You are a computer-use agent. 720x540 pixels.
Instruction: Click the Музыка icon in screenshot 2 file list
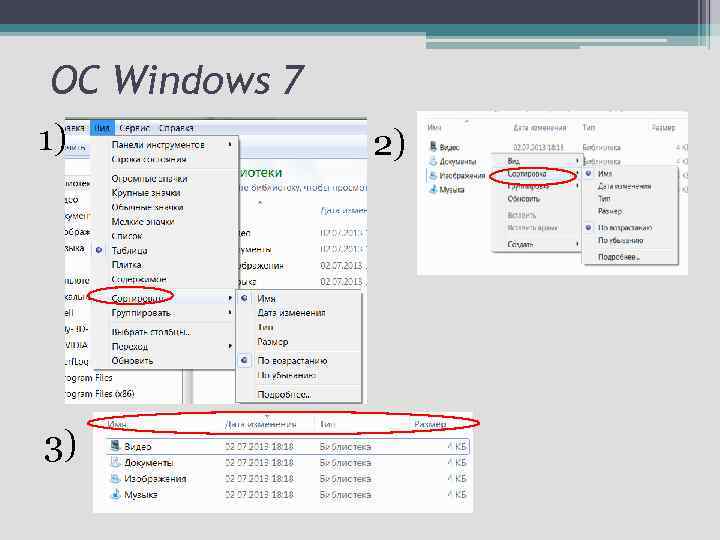tap(433, 189)
